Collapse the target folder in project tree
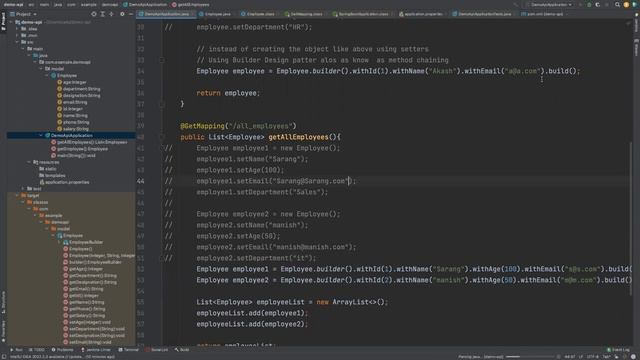The width and height of the screenshot is (640, 360). tap(17, 195)
